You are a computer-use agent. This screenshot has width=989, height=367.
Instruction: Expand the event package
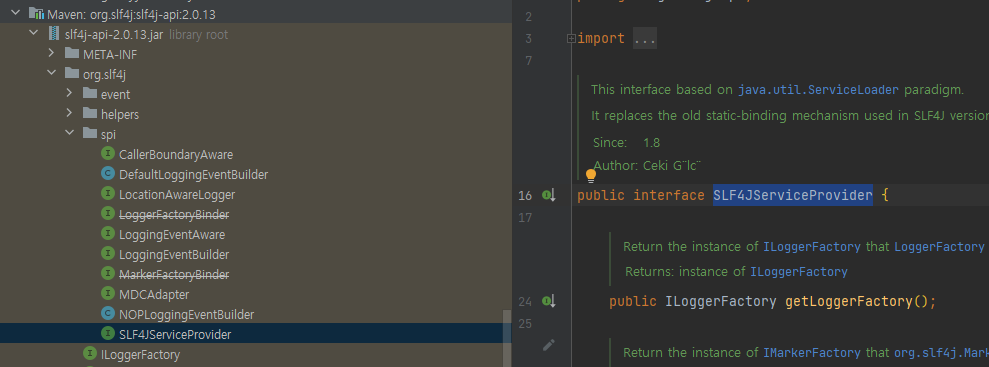(x=69, y=94)
